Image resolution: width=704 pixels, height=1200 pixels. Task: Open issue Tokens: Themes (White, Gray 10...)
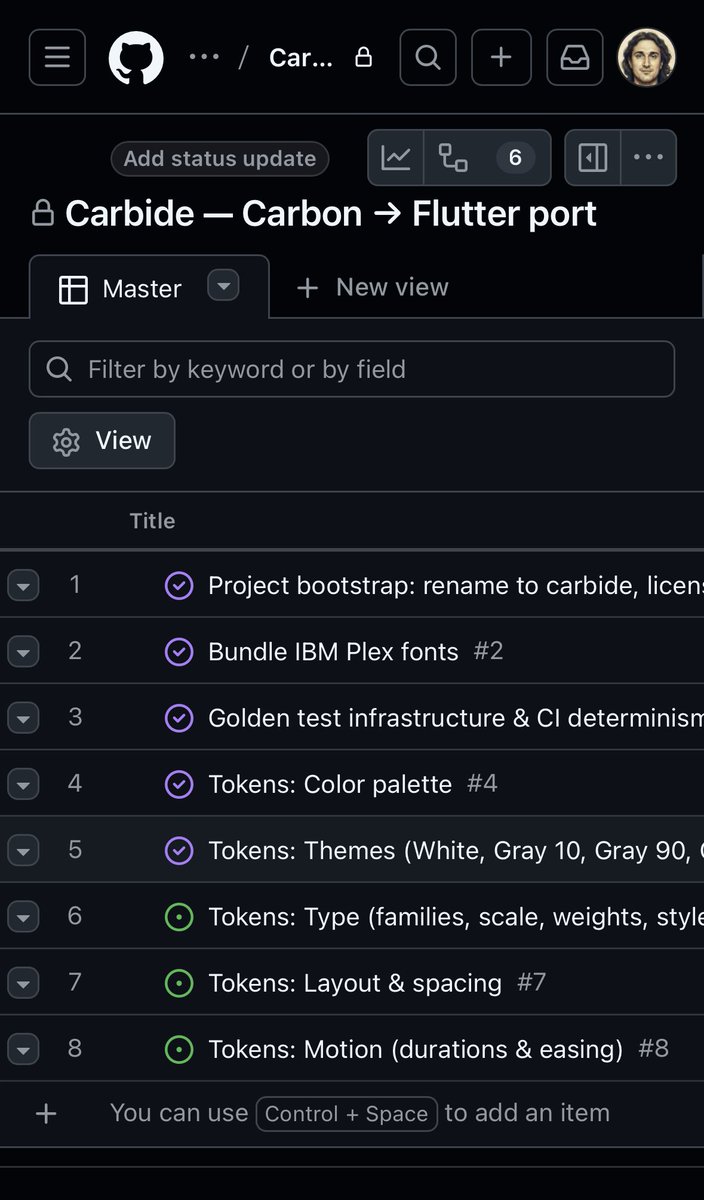pos(455,851)
